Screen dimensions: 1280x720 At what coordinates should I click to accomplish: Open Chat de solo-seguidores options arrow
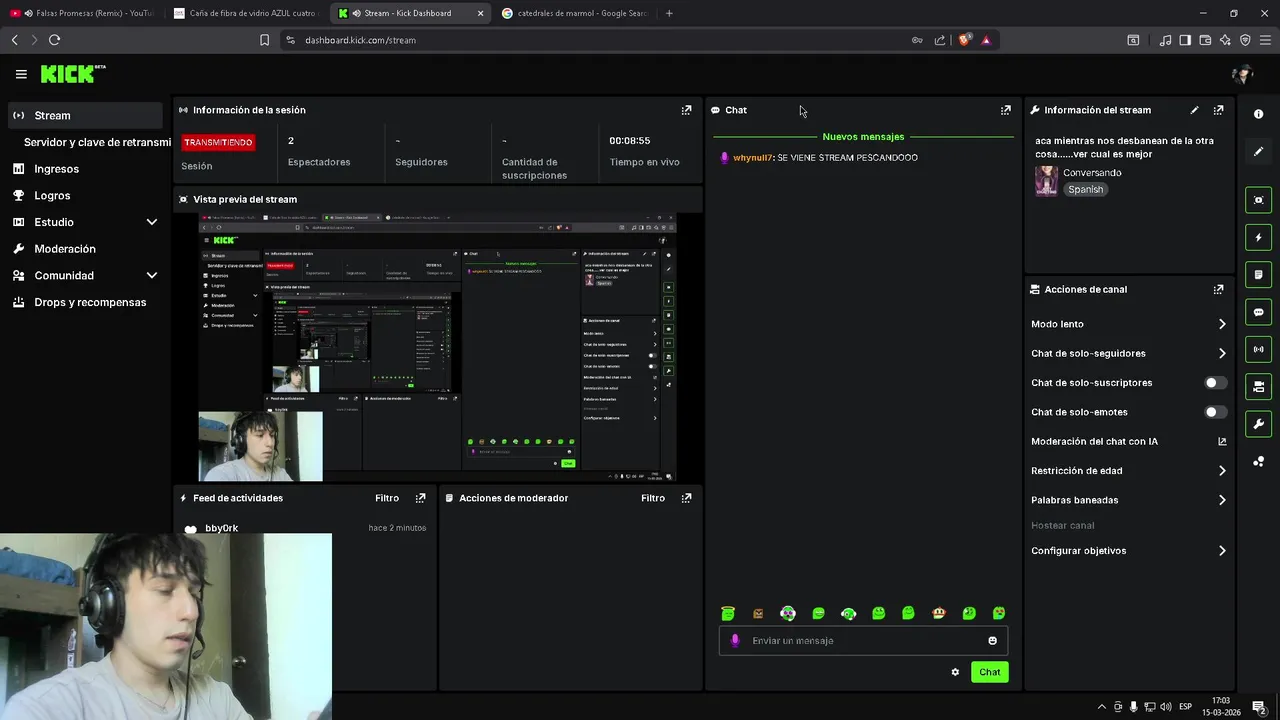pyautogui.click(x=1222, y=353)
